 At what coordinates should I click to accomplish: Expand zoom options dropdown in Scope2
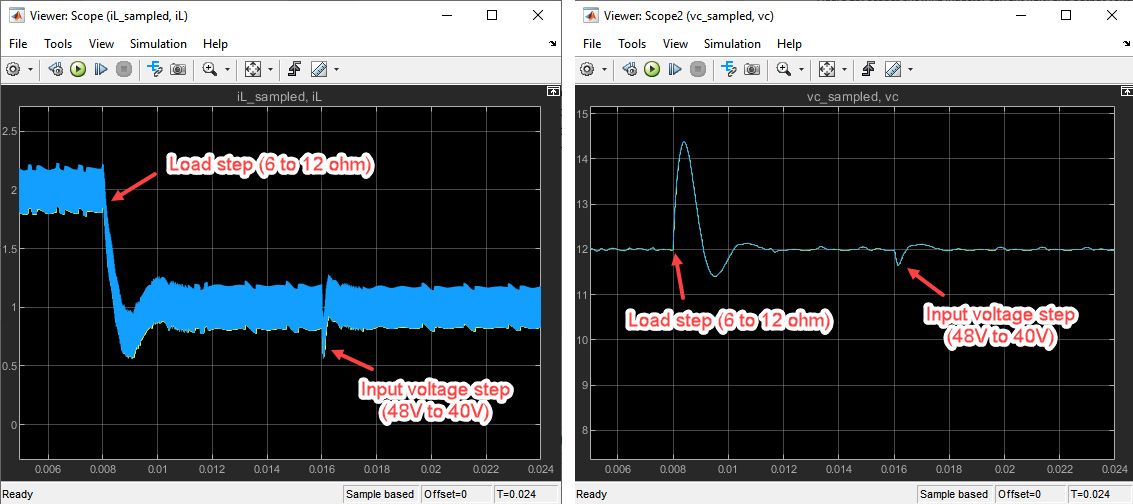tap(801, 70)
